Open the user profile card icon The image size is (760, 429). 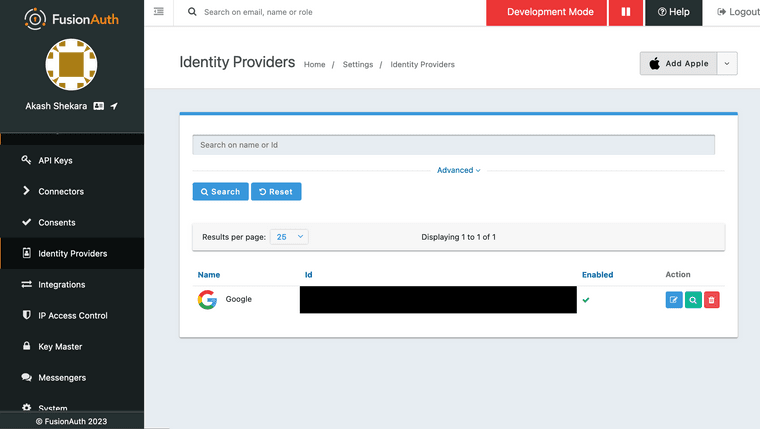point(98,106)
